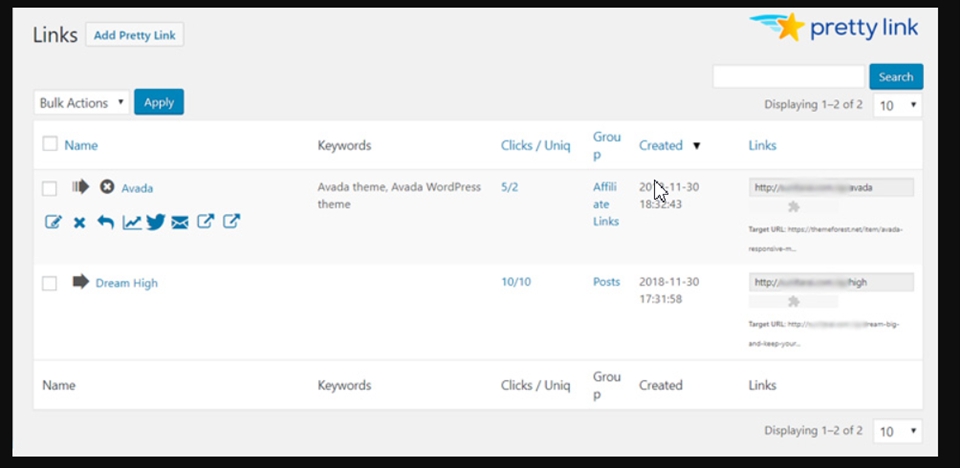Image resolution: width=960 pixels, height=468 pixels.
Task: Open the Dream High link entry
Action: [126, 283]
